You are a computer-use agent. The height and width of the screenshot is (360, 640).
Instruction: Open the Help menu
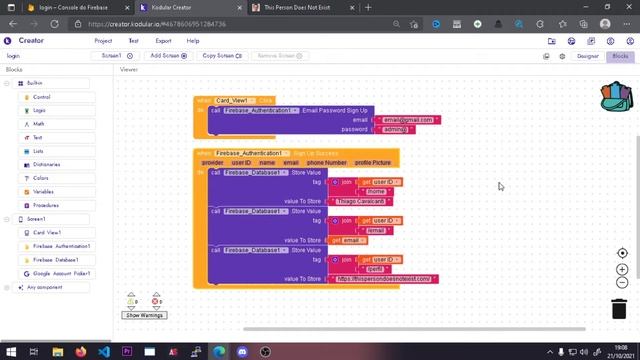point(193,41)
